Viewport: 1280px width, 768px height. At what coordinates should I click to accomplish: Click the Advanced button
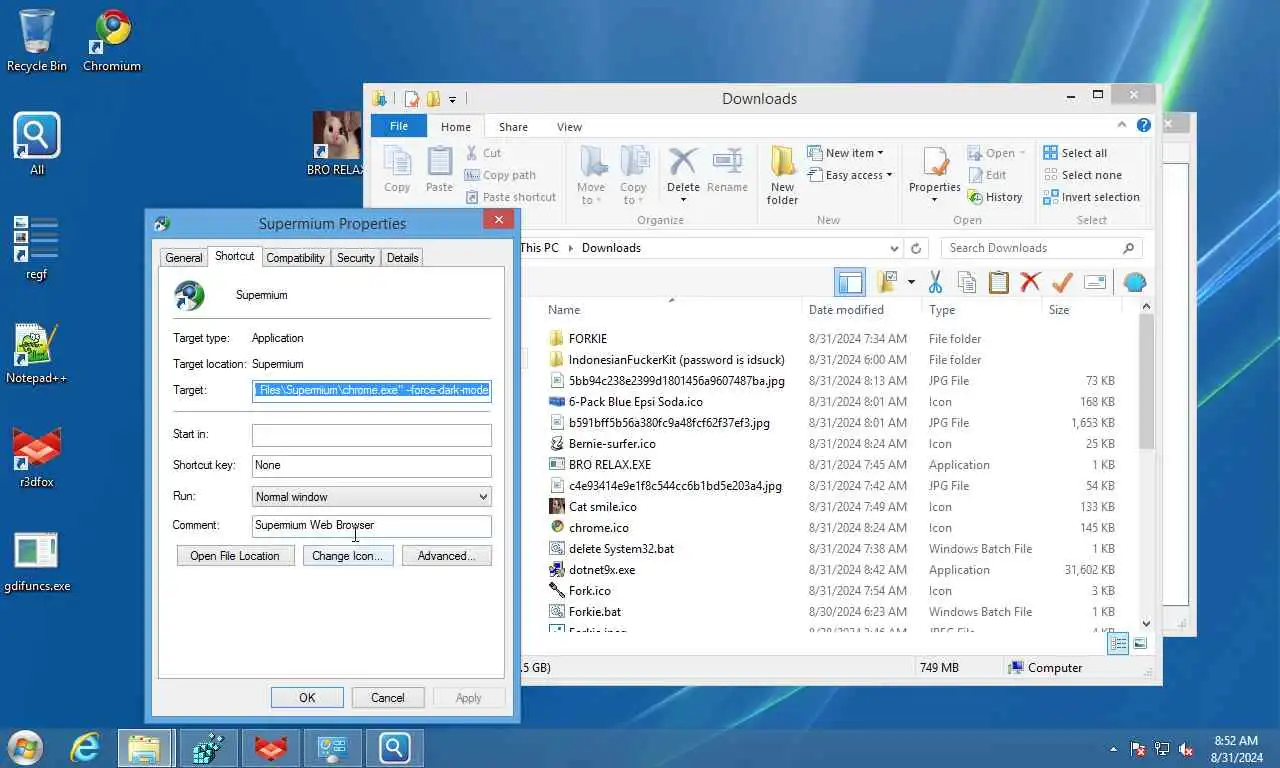[x=446, y=556]
